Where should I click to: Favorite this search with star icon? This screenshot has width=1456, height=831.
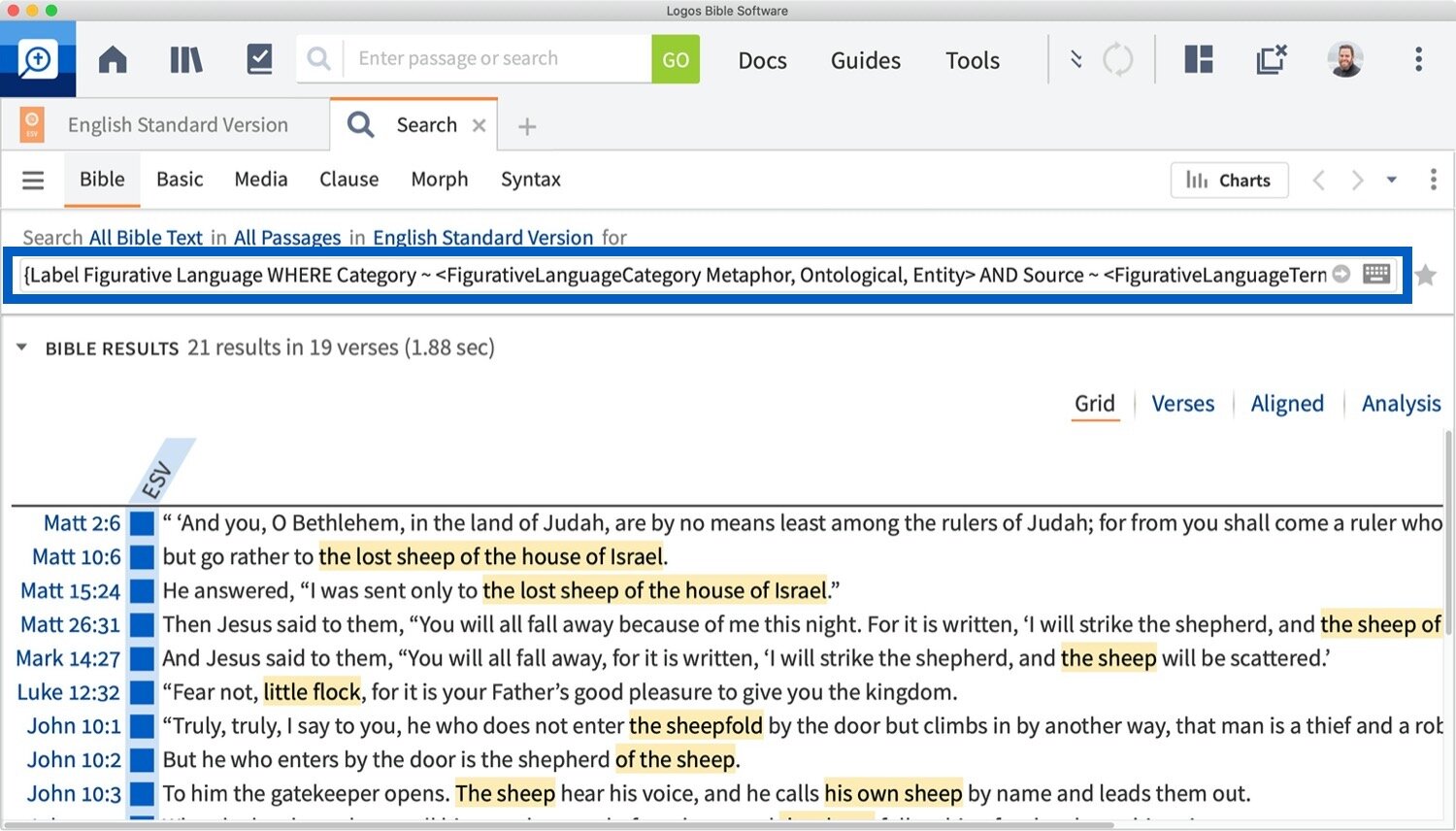click(x=1426, y=276)
